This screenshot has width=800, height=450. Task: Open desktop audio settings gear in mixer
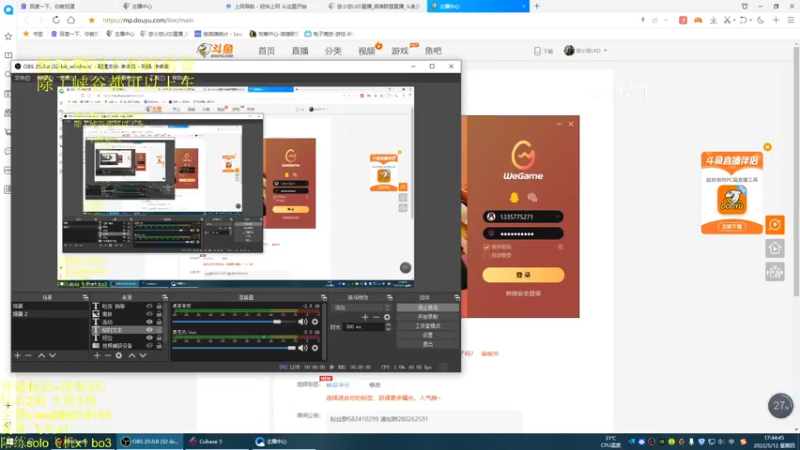pos(315,321)
